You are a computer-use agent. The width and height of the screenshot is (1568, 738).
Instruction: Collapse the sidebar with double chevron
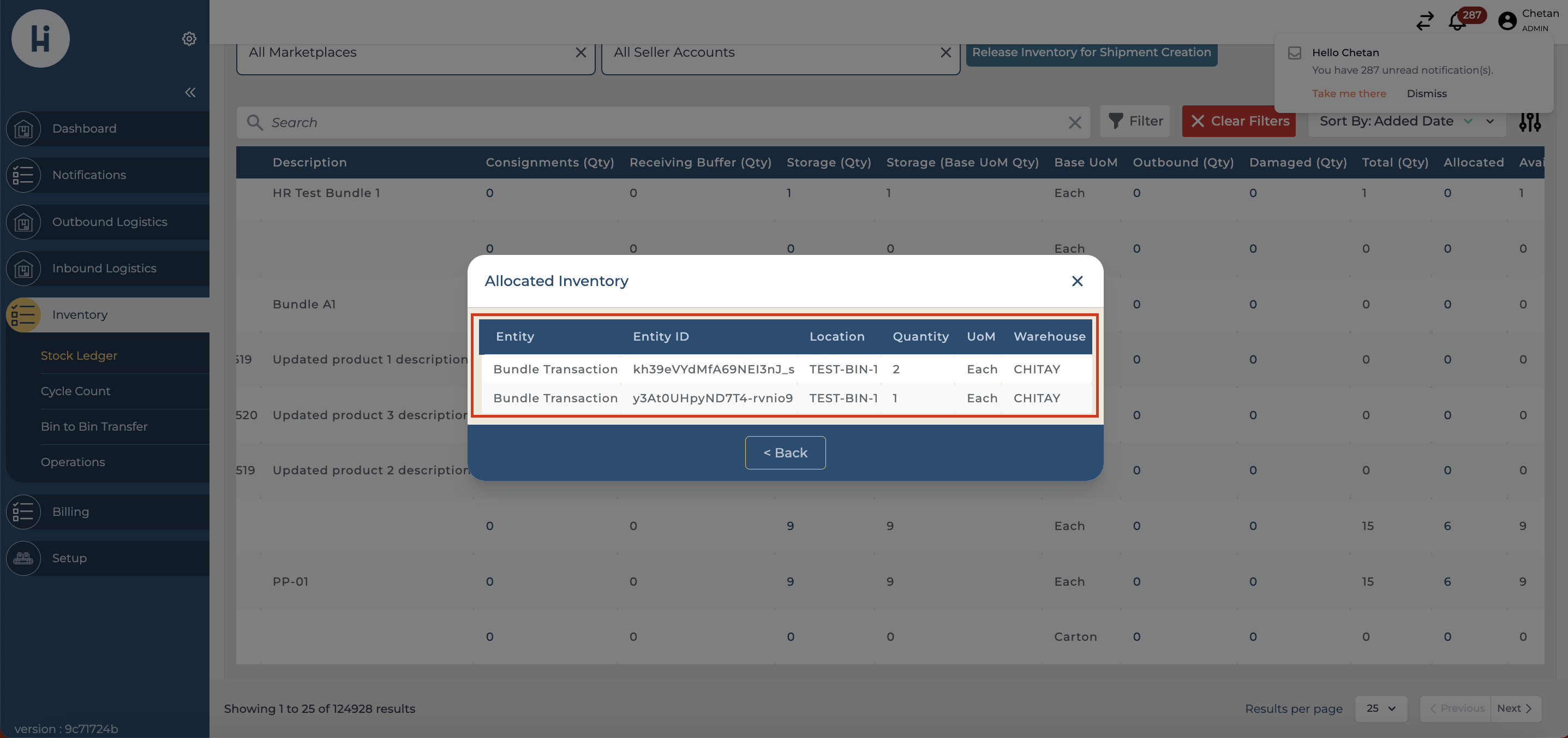[190, 93]
